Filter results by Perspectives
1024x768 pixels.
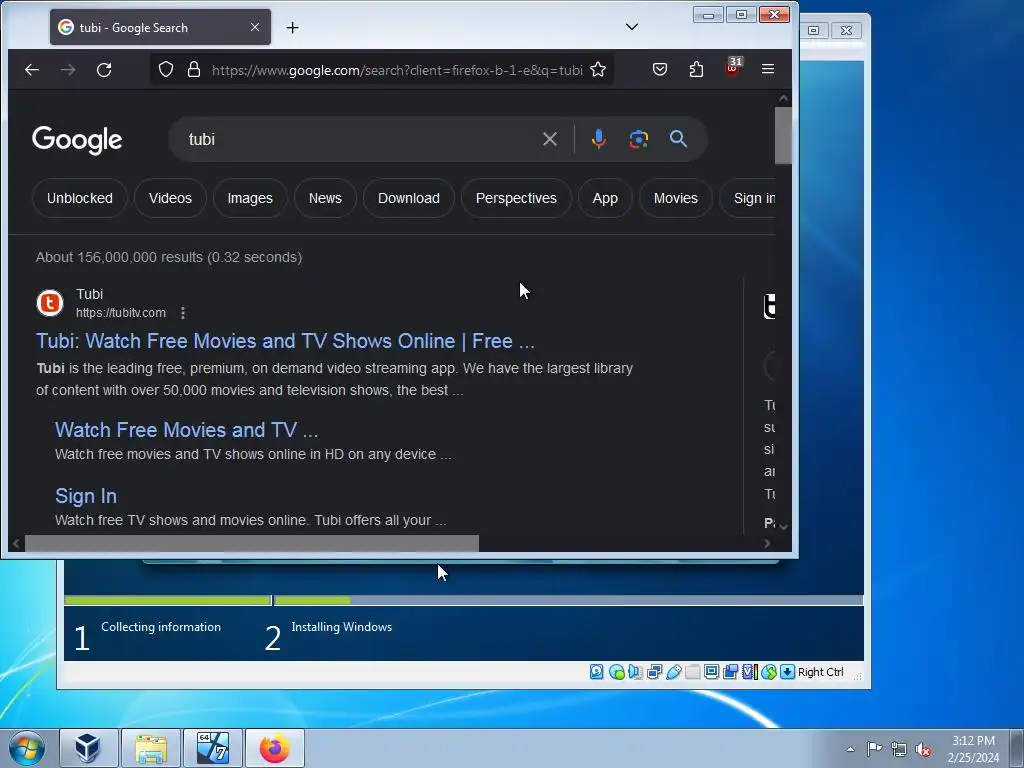[x=516, y=198]
